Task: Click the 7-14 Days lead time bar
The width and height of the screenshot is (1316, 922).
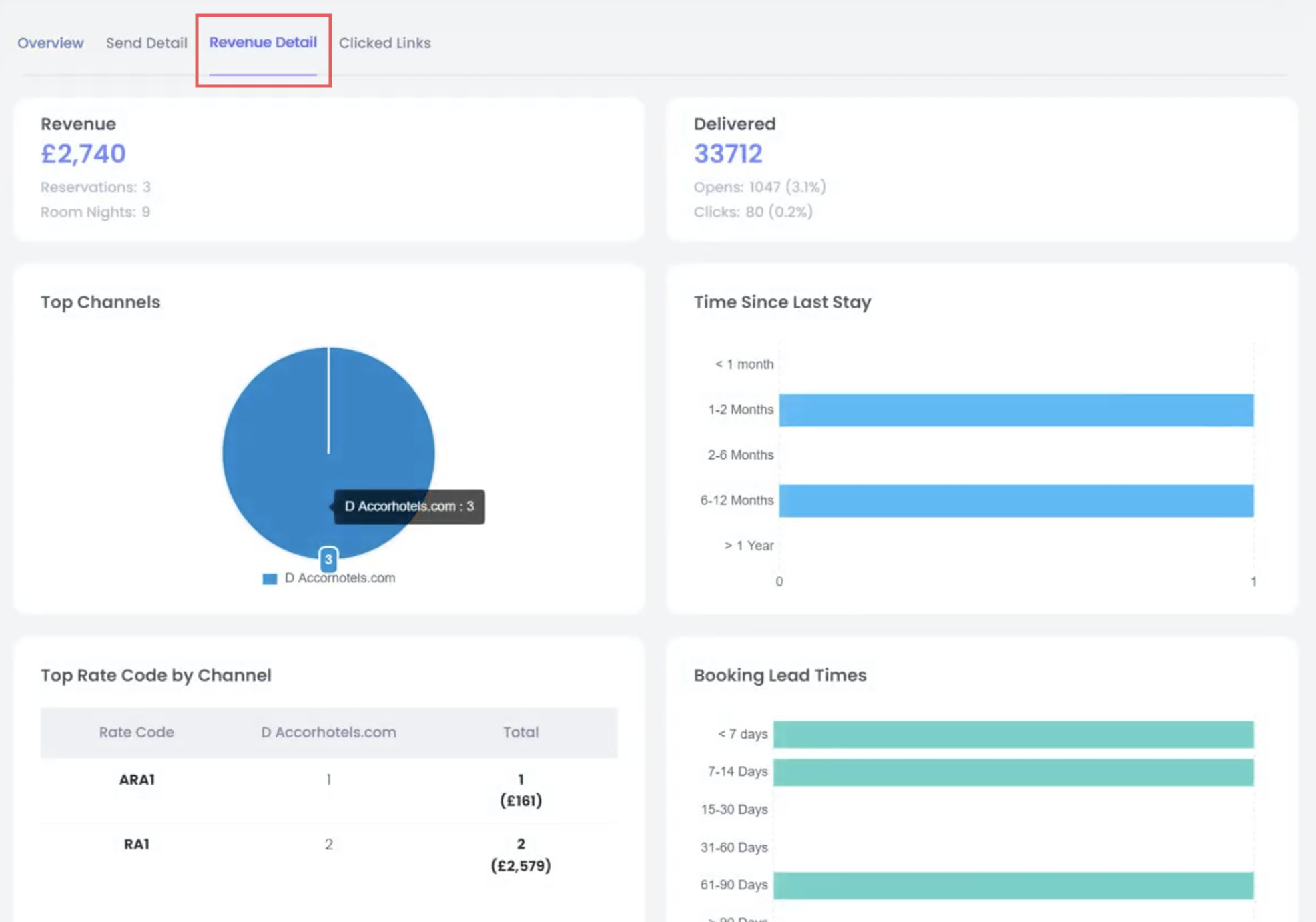Action: [1013, 772]
